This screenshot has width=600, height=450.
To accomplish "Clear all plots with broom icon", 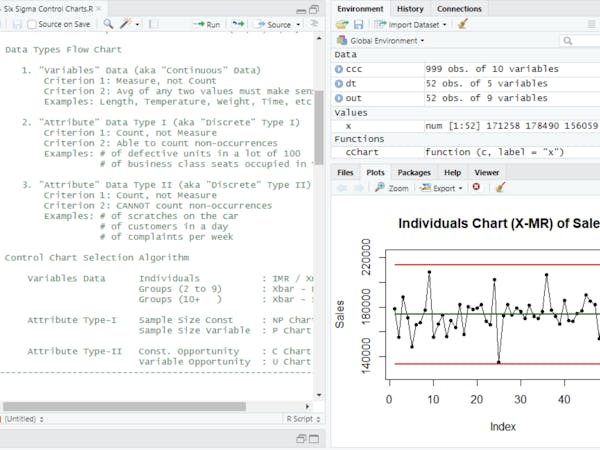I will pos(500,188).
